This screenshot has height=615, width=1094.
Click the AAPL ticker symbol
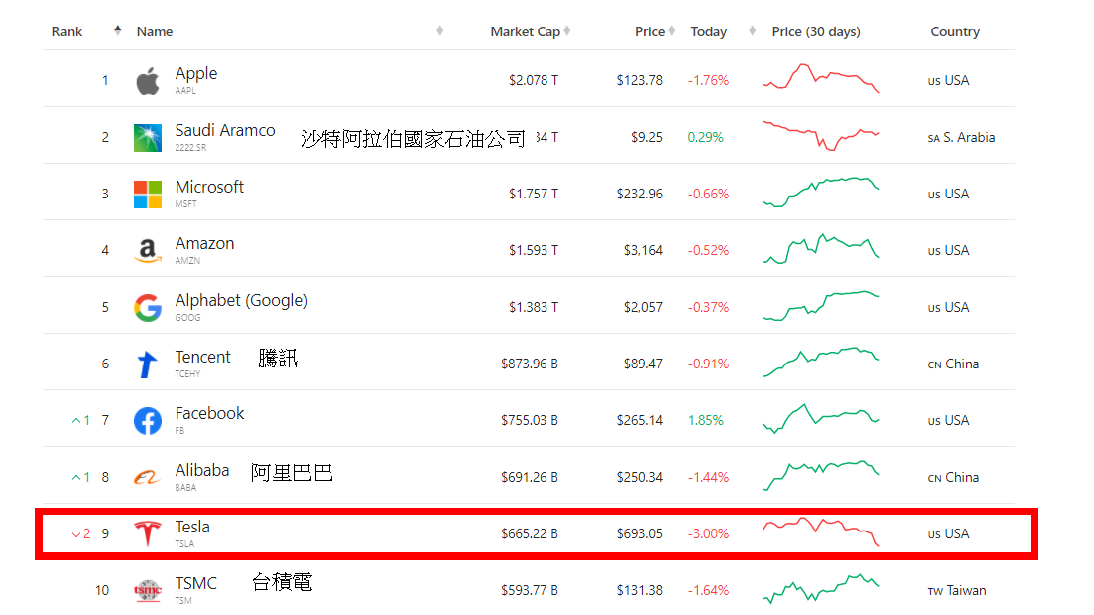(x=185, y=91)
